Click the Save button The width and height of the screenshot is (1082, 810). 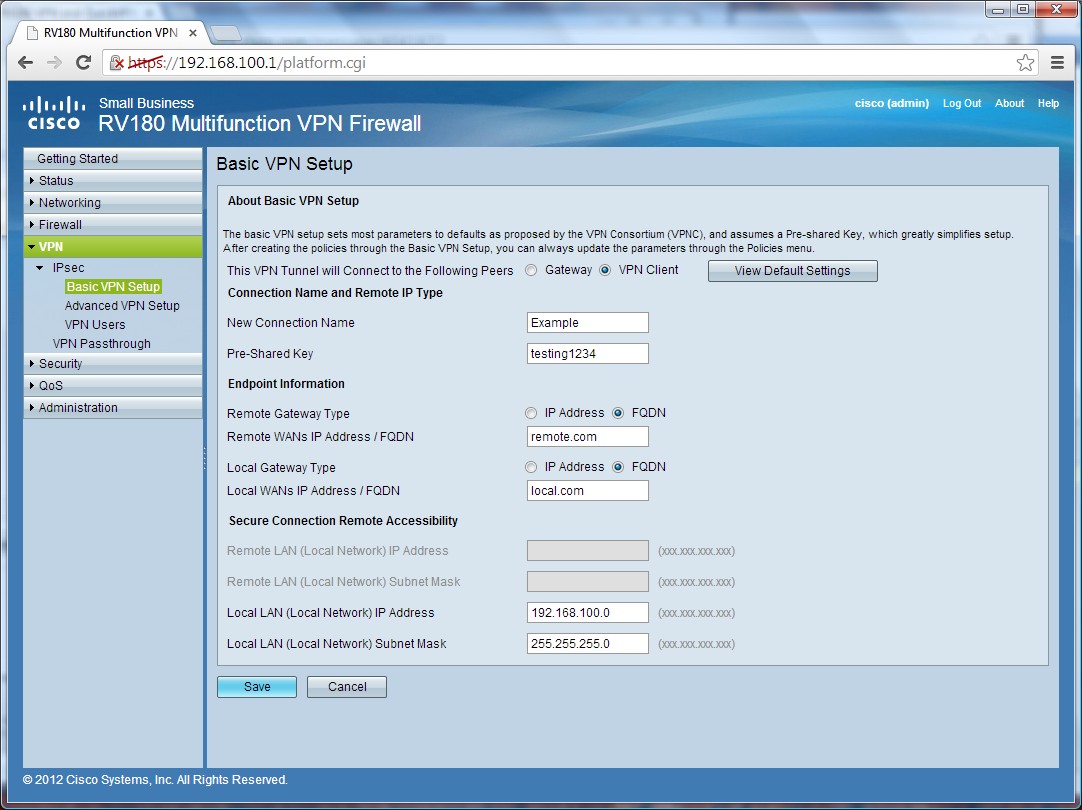click(257, 687)
